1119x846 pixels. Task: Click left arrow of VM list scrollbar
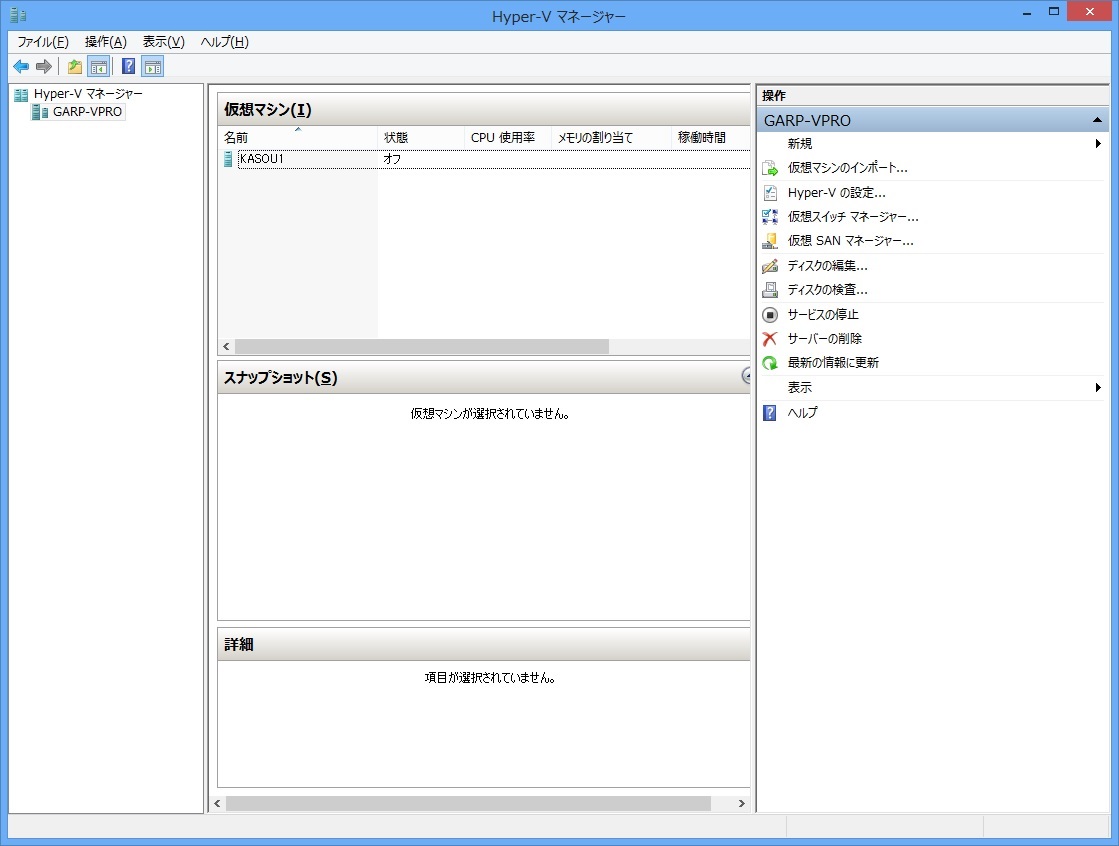(226, 346)
